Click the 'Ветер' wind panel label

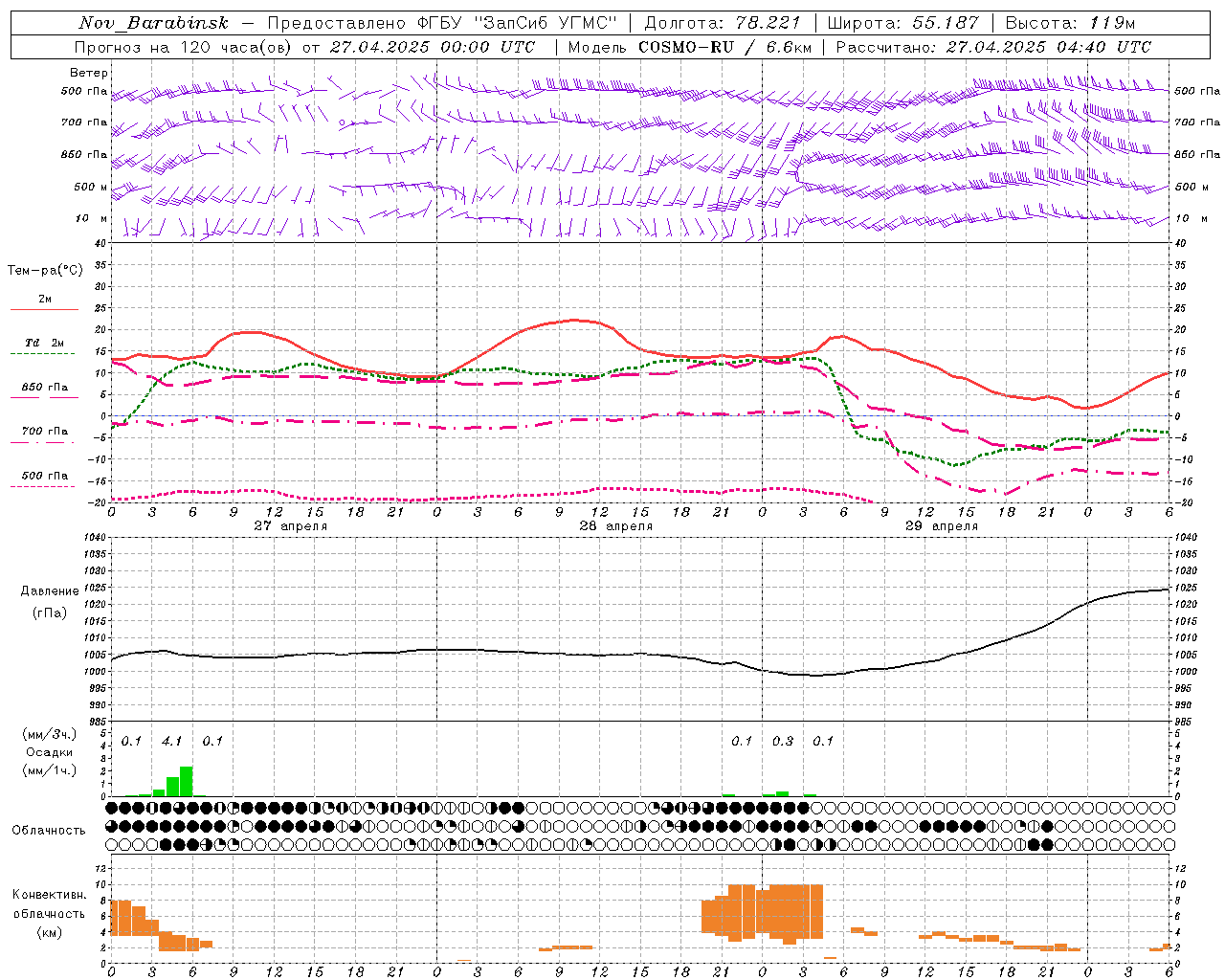(x=89, y=73)
